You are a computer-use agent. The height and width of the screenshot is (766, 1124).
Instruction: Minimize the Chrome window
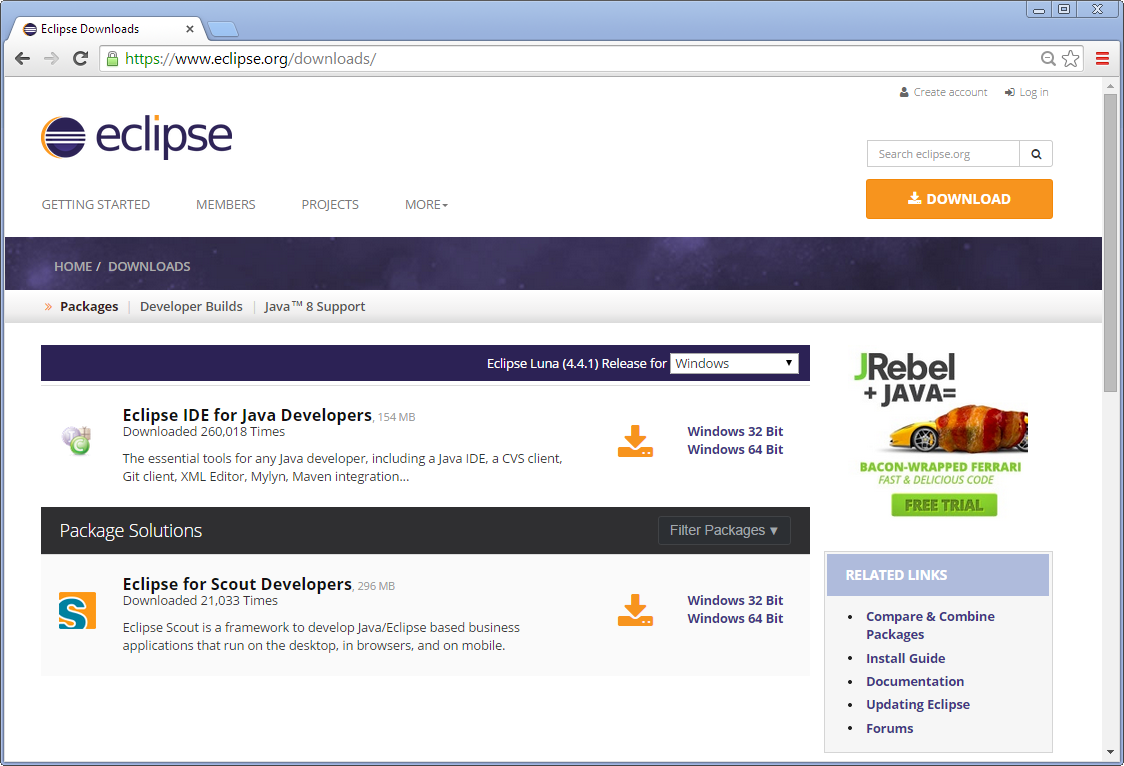point(1039,9)
